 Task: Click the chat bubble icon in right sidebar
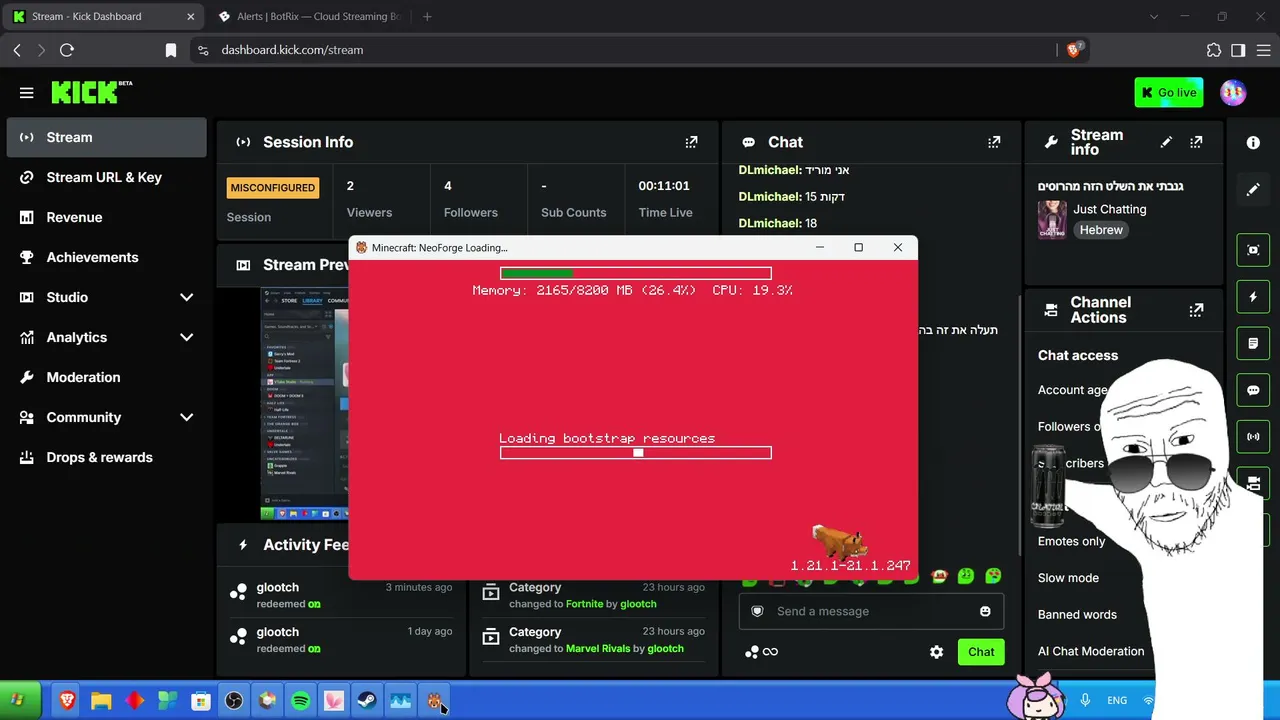coord(1253,390)
